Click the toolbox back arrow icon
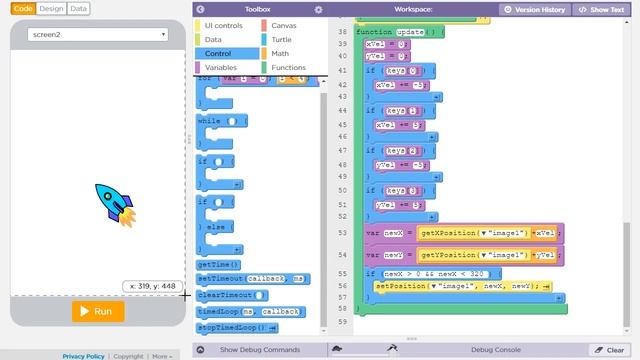Image resolution: width=640 pixels, height=360 pixels. tap(200, 9)
